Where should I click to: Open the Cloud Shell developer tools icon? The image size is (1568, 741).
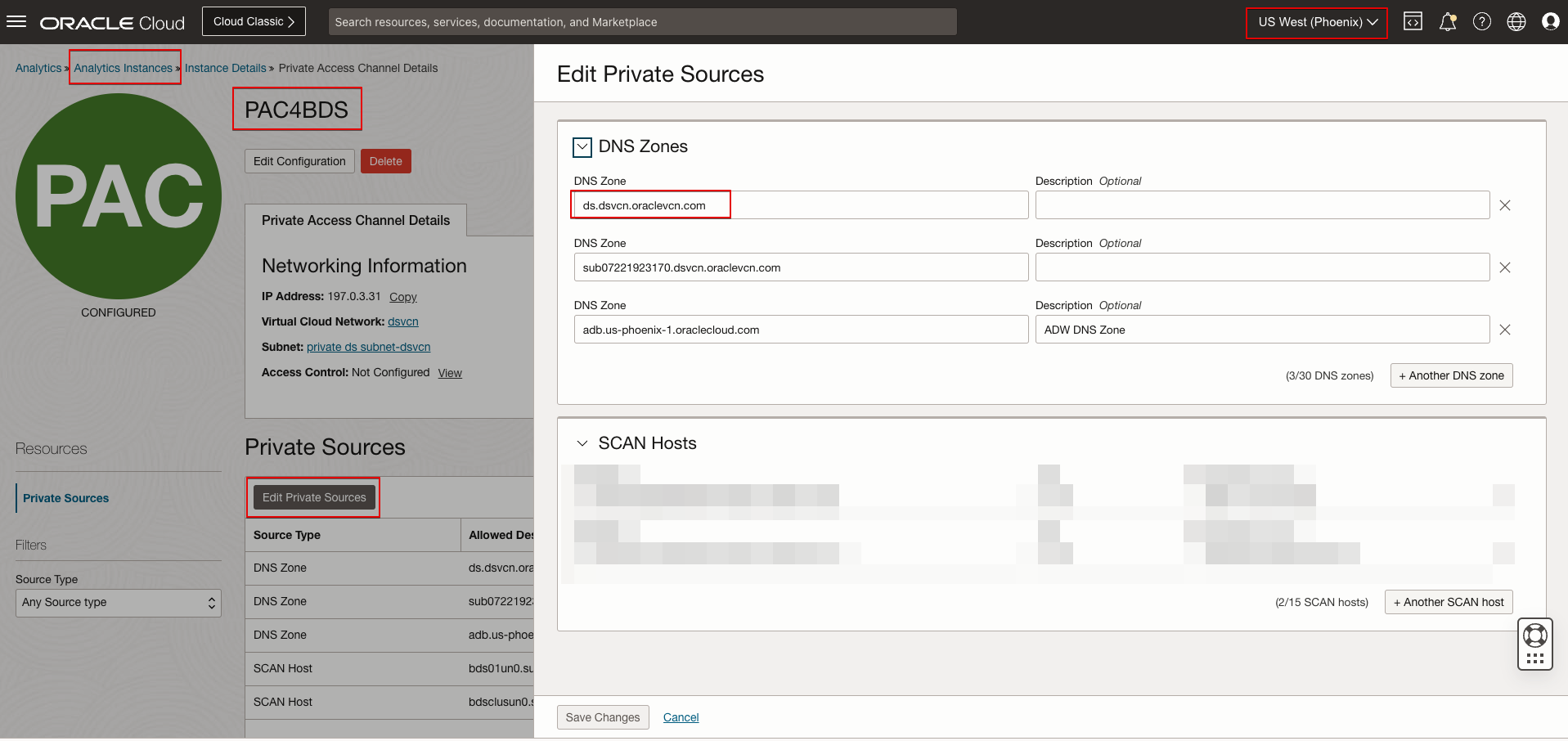[x=1413, y=22]
